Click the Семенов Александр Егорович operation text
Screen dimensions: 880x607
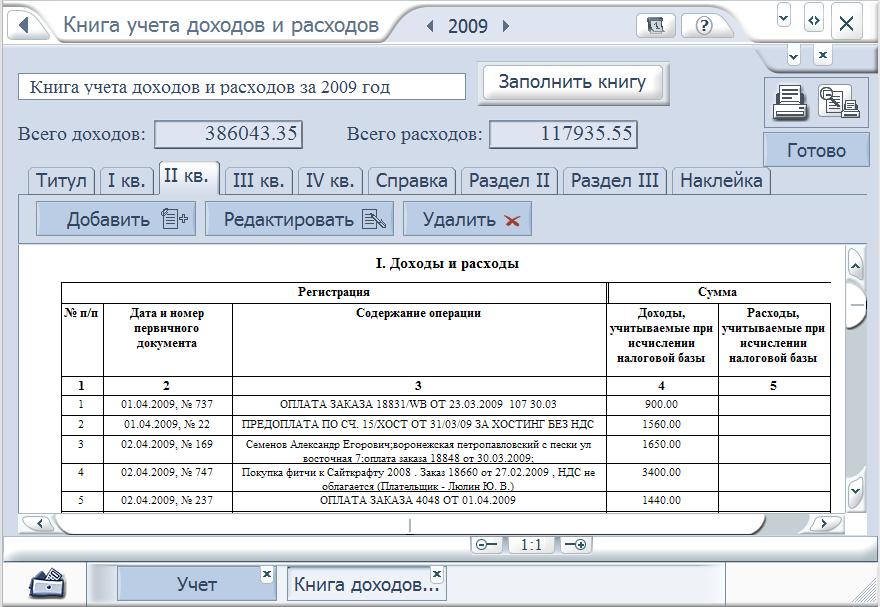click(418, 451)
